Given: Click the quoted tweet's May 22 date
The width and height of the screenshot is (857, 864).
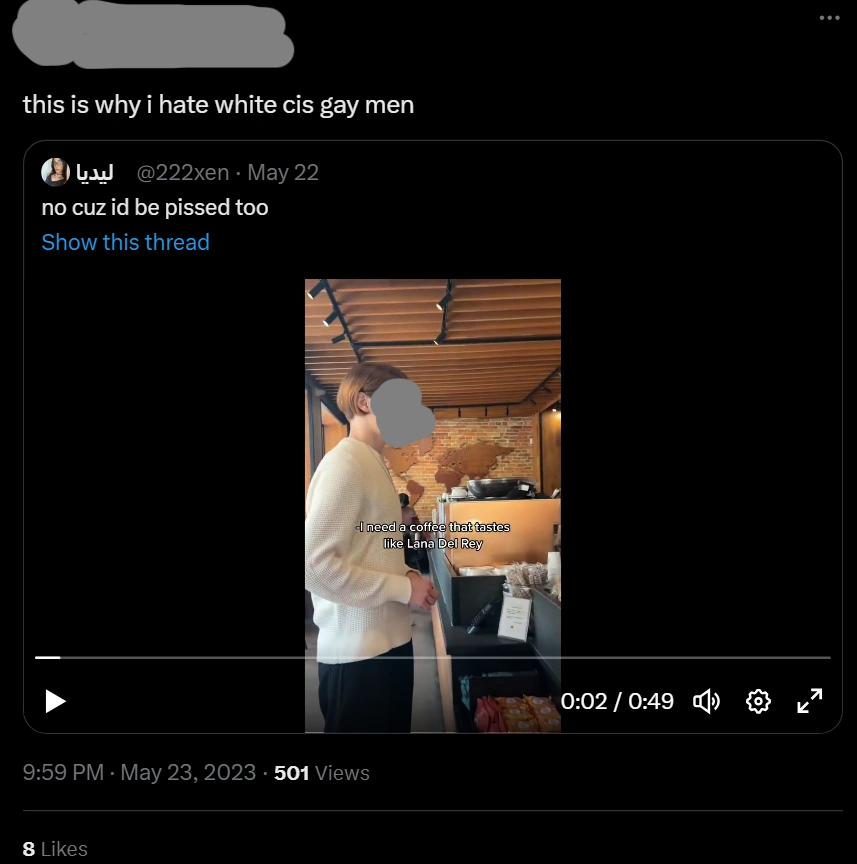Looking at the screenshot, I should click(x=283, y=172).
